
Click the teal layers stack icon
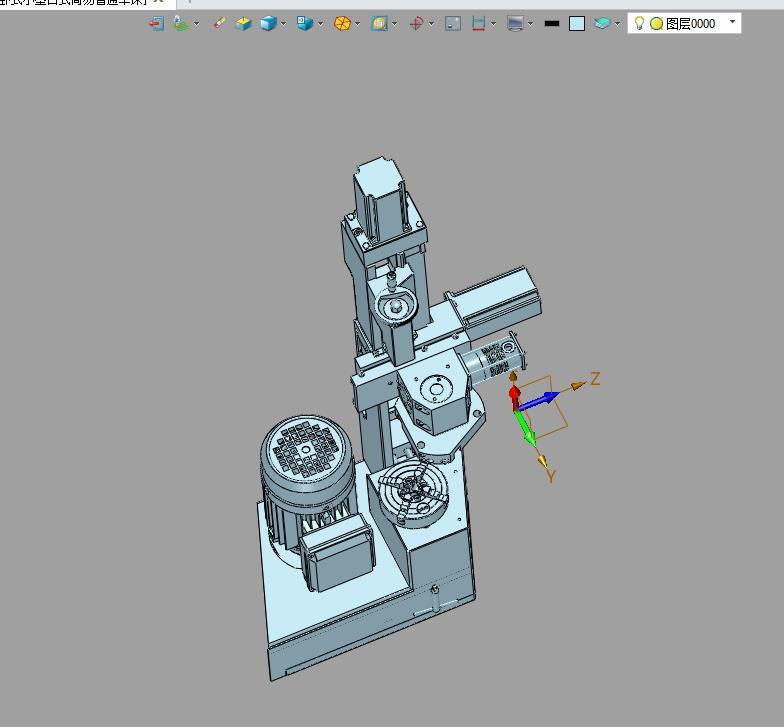[x=602, y=24]
